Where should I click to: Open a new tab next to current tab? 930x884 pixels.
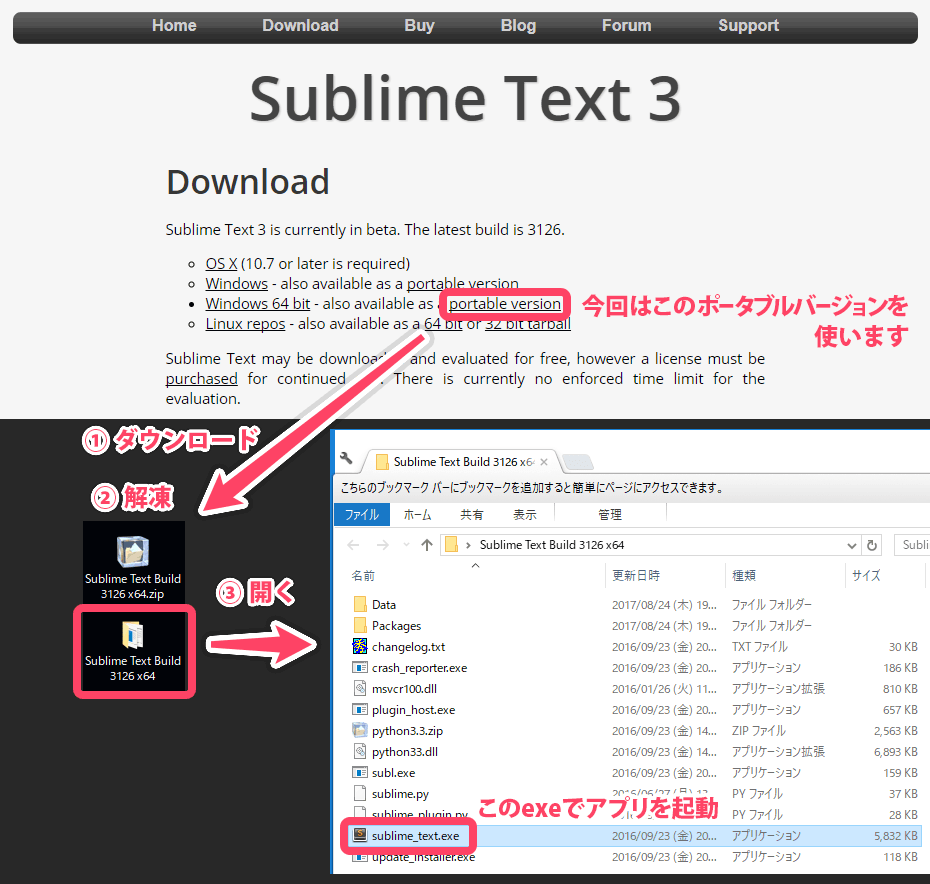click(x=578, y=460)
